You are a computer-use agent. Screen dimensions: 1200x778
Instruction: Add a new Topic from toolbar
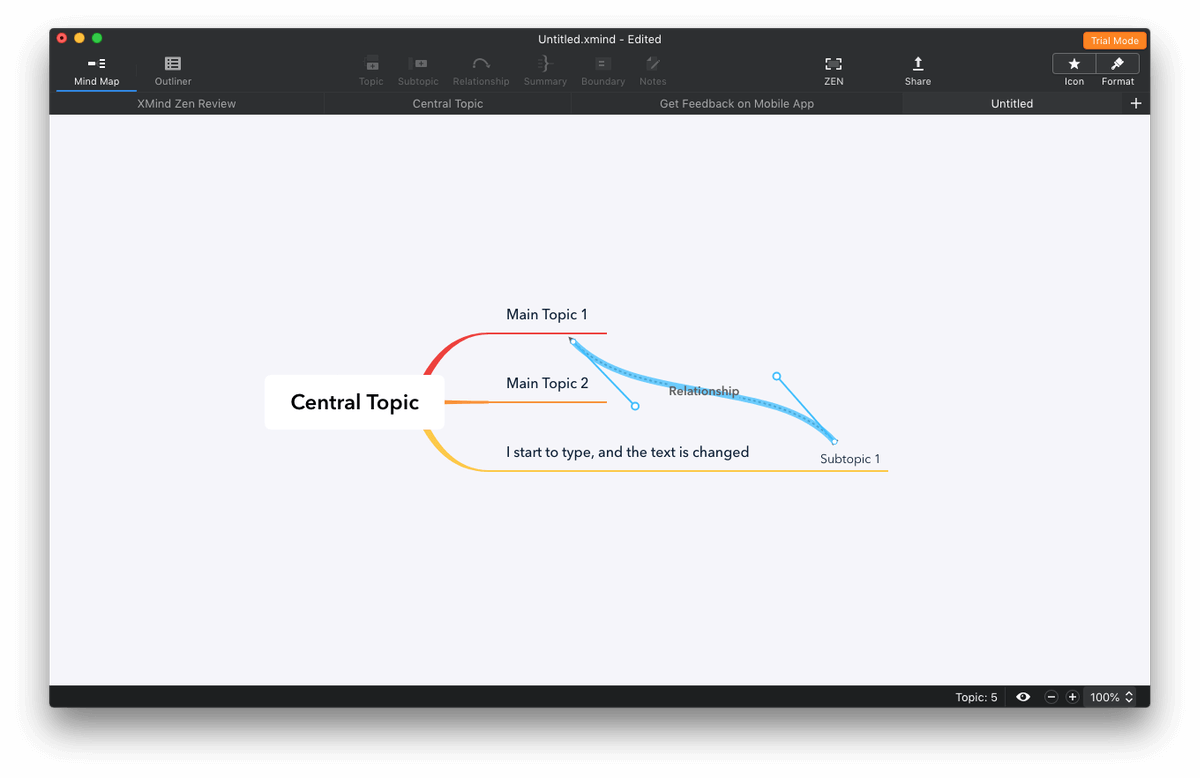coord(371,70)
